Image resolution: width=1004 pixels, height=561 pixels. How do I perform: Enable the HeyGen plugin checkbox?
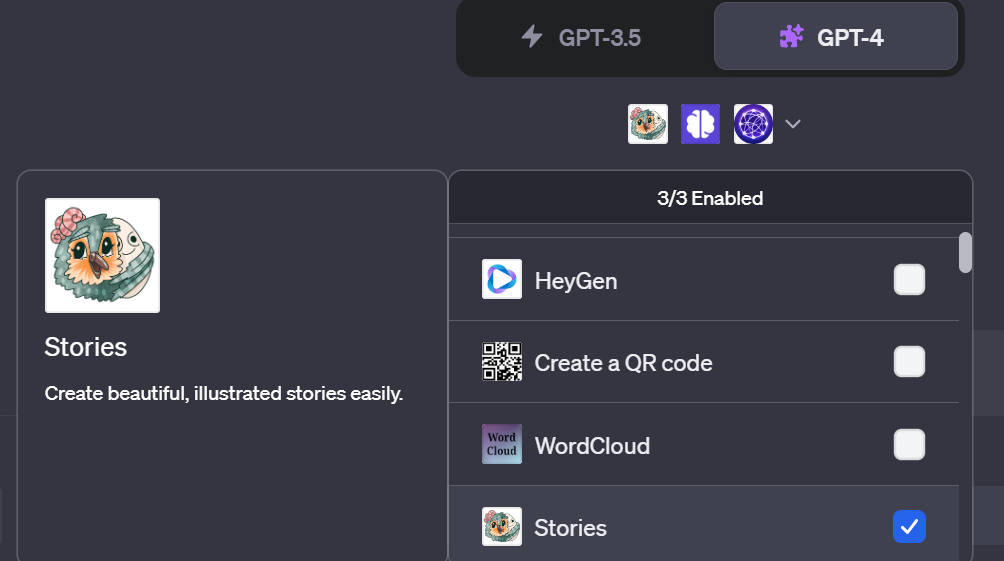[909, 279]
